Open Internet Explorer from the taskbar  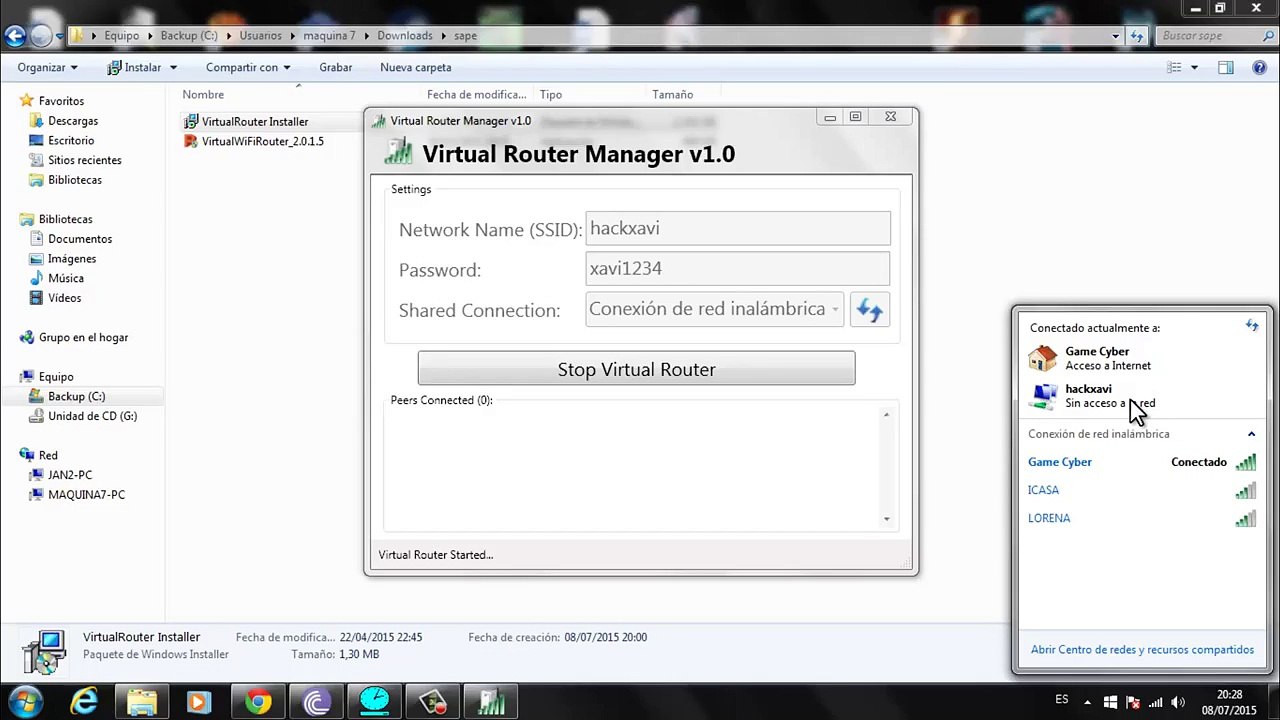84,702
